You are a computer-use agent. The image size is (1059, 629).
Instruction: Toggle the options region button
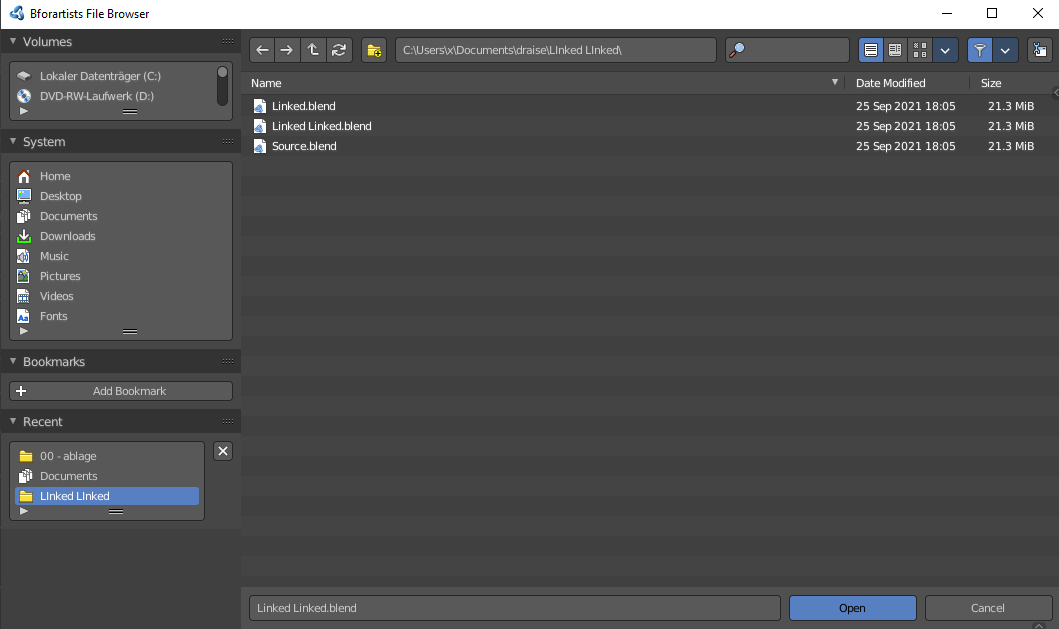click(x=1039, y=50)
